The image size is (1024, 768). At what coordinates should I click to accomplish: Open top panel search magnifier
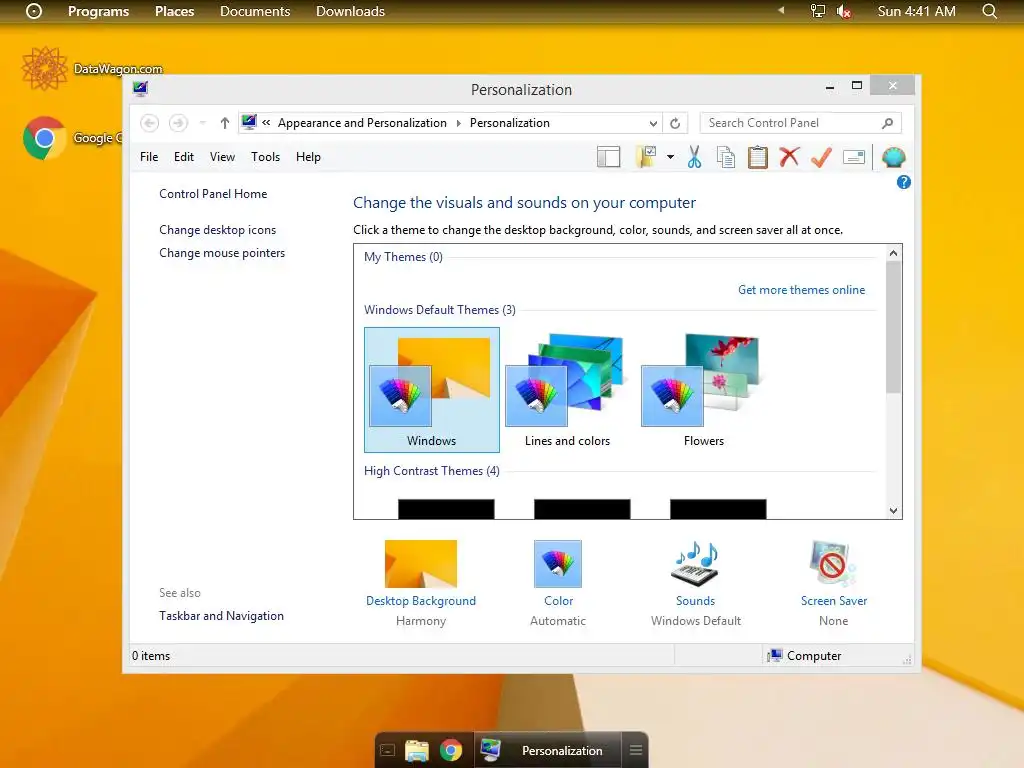[989, 11]
